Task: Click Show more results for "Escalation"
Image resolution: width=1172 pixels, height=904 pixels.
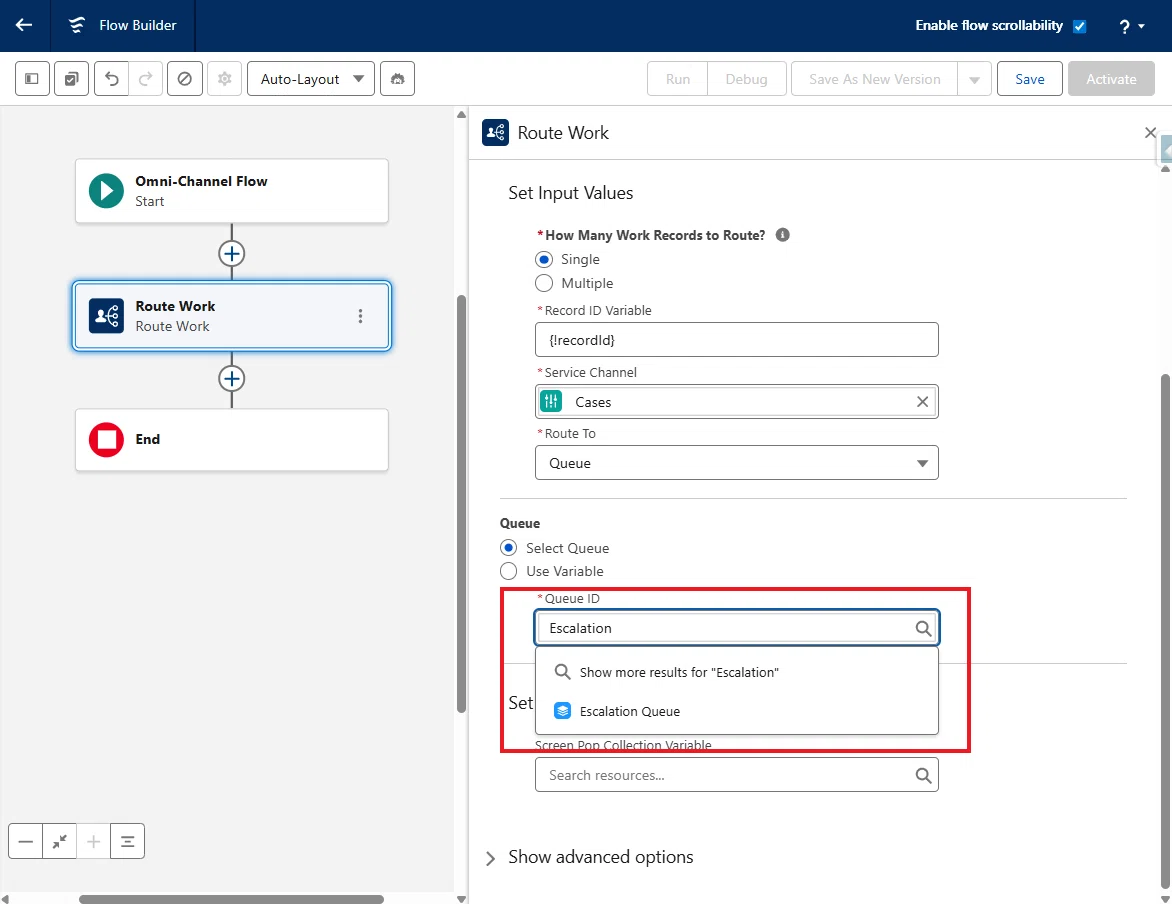Action: 736,672
